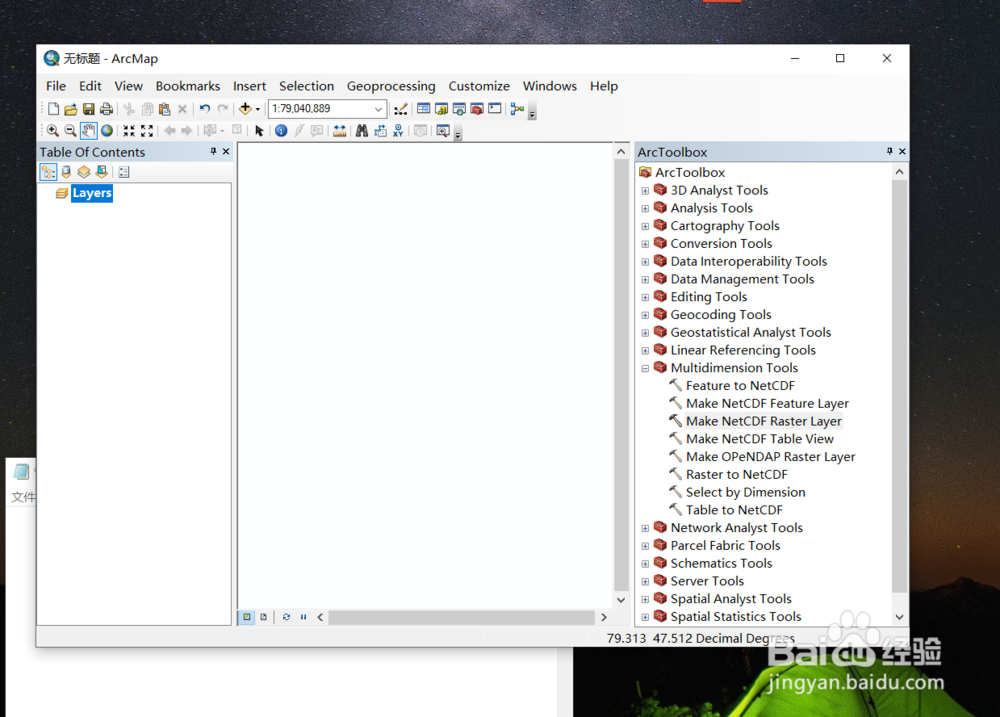Close the ArcToolbox panel
Screen dimensions: 1000x717
[x=902, y=151]
